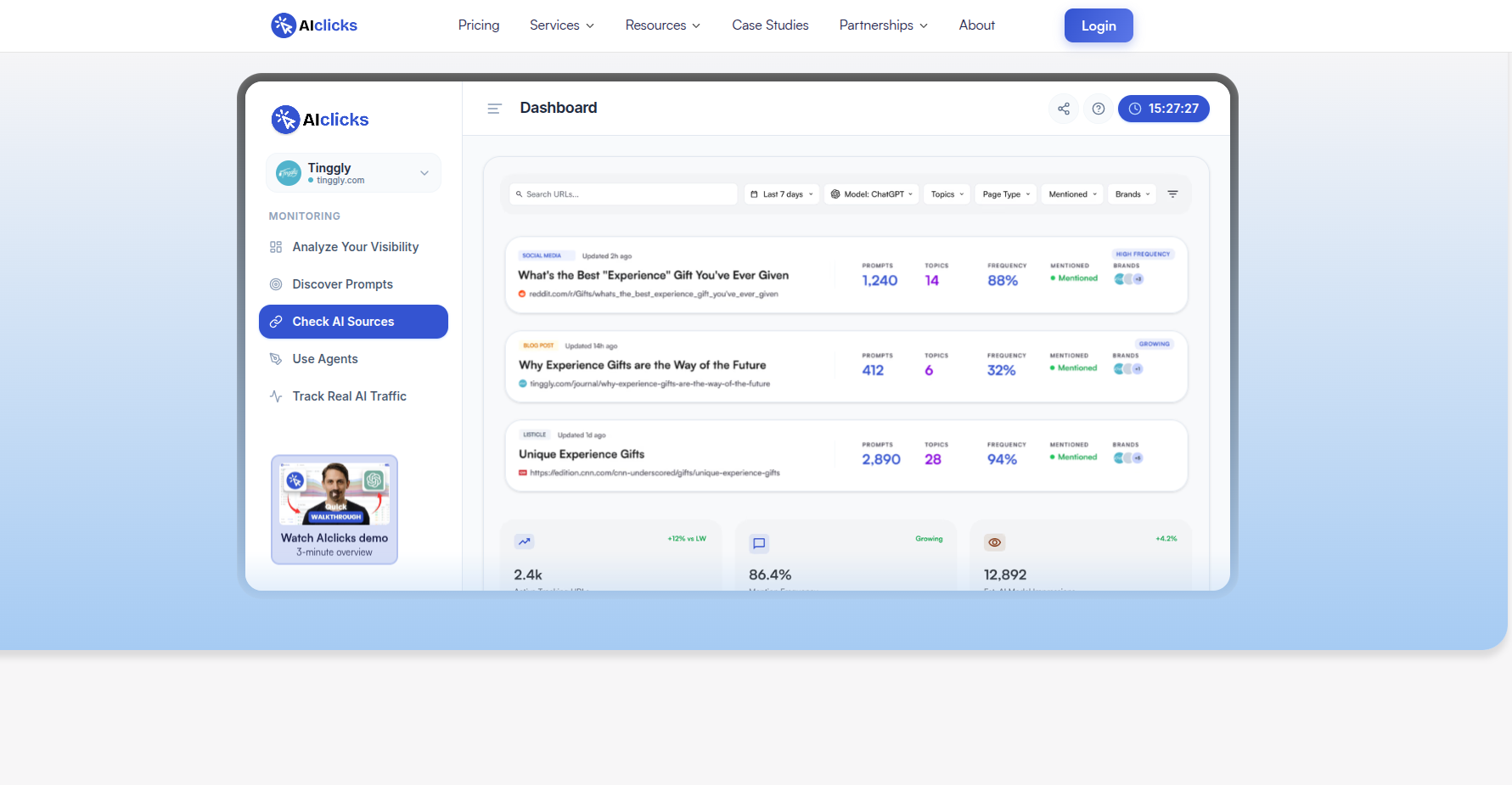The height and width of the screenshot is (785, 1512).
Task: Play the Watch AIclicks demo thumbnail
Action: point(334,494)
